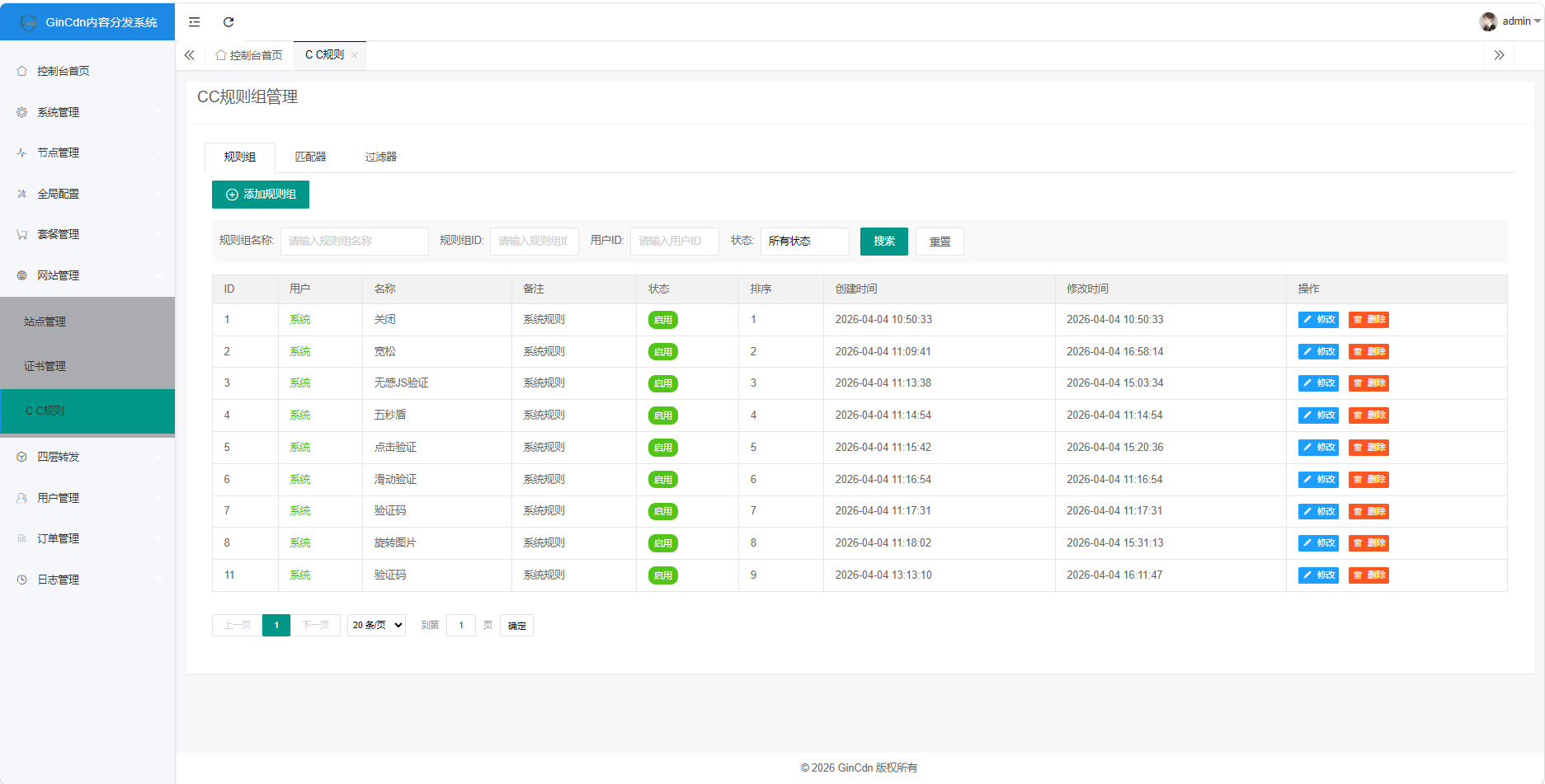Focus the 规则组名称 input field
Image resolution: width=1545 pixels, height=784 pixels.
[354, 241]
